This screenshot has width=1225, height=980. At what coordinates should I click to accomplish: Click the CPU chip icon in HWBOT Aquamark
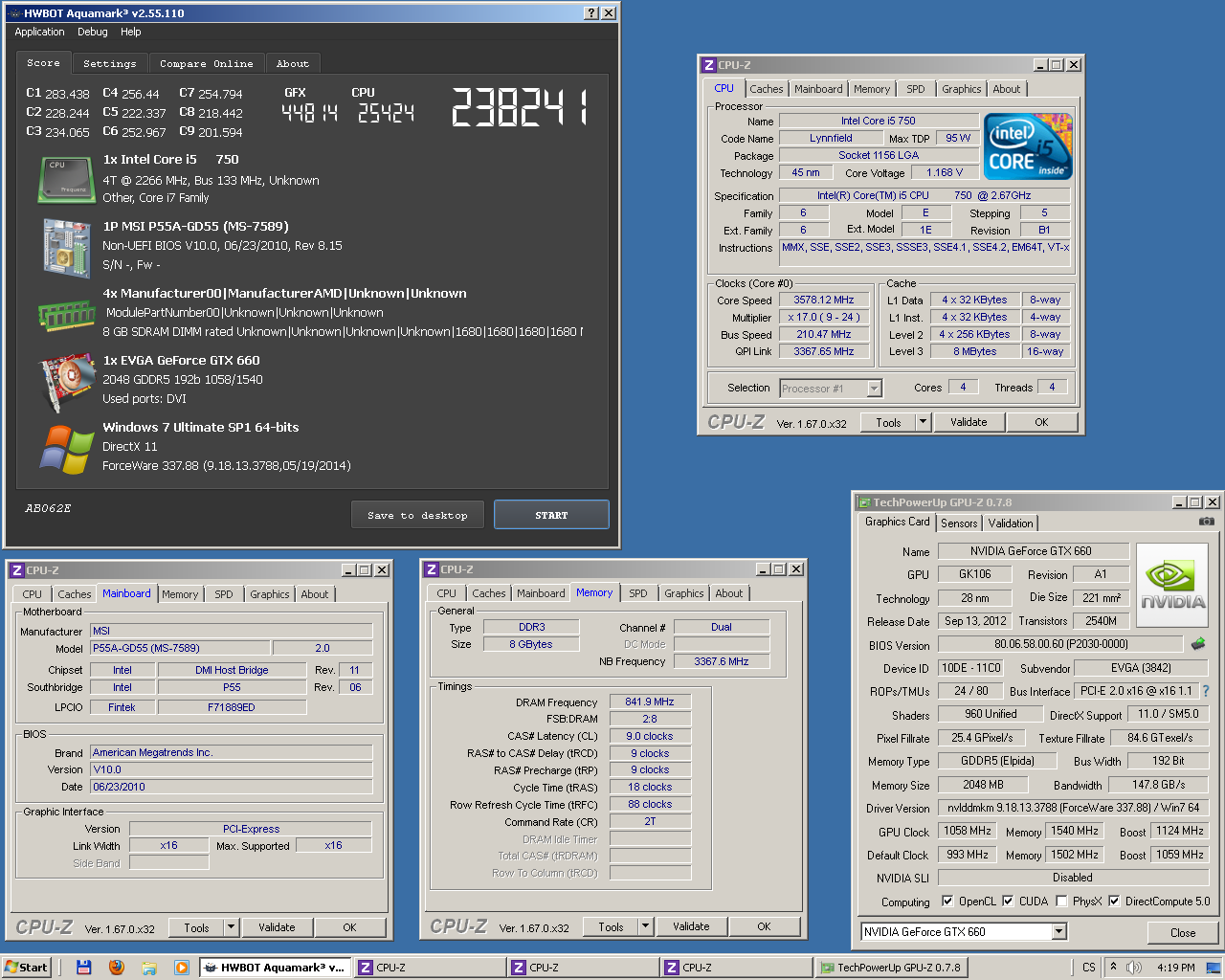66,181
